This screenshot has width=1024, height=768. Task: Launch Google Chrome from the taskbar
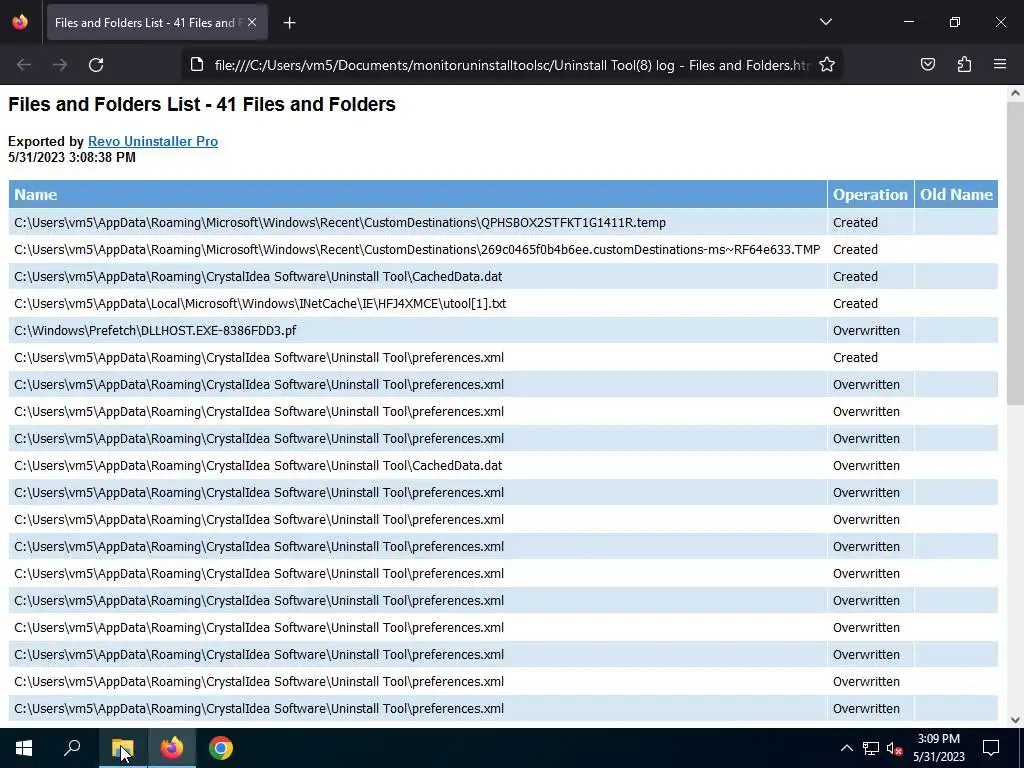221,748
